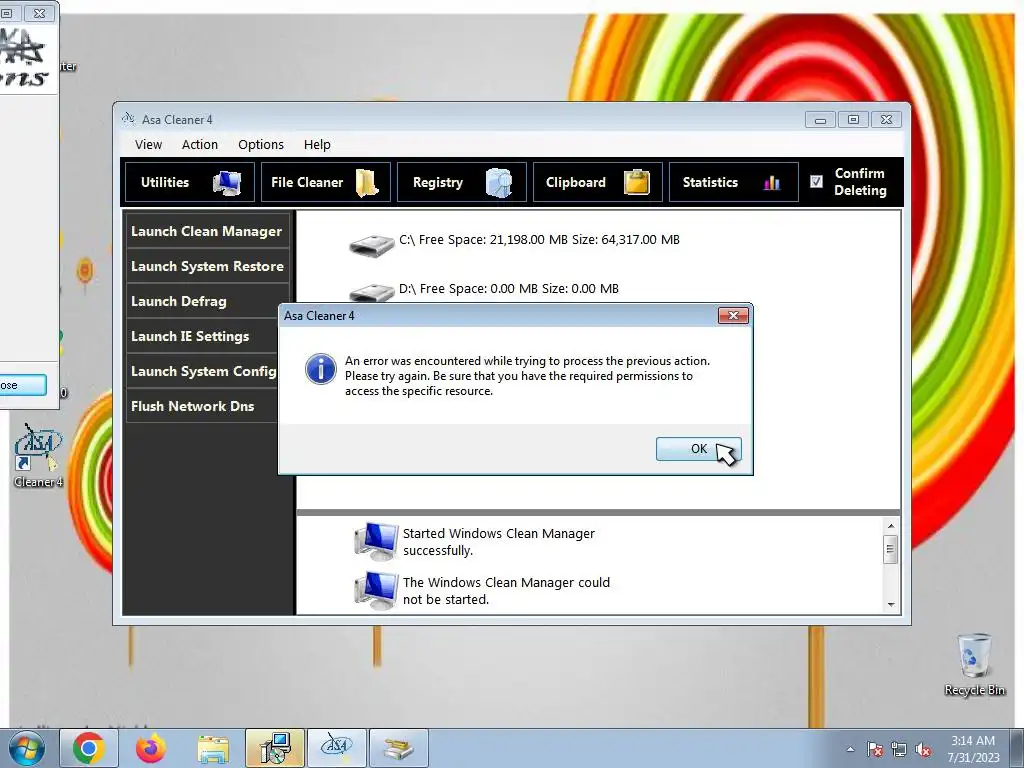Screen dimensions: 1024x768
Task: Click the drive utility taskbar icon
Action: (x=399, y=748)
